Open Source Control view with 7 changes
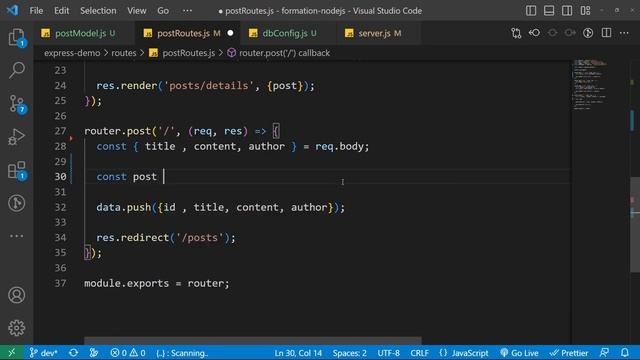640x360 pixels. (x=16, y=104)
